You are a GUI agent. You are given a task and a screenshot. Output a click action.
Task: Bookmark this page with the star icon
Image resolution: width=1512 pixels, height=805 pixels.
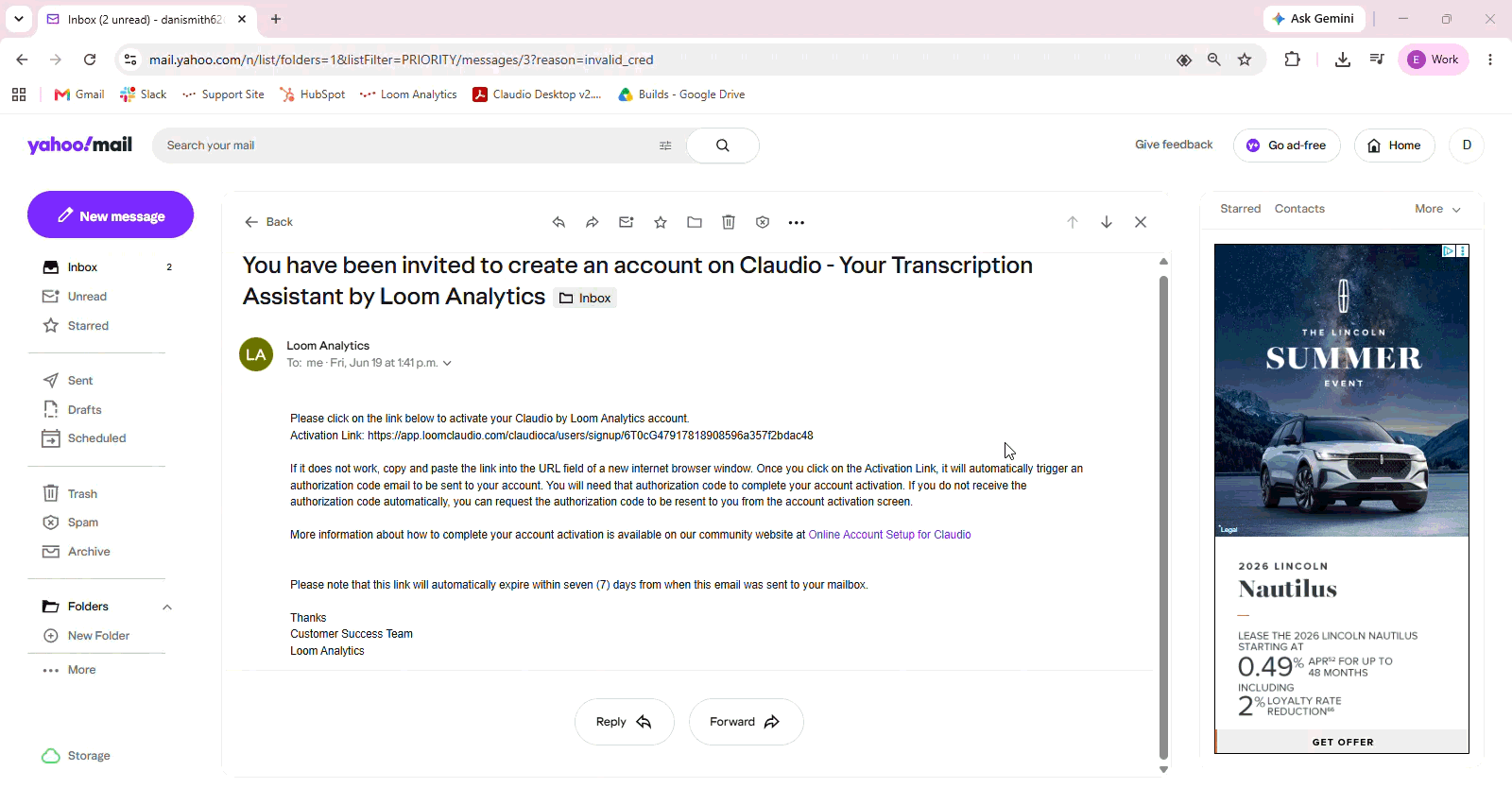1245,60
